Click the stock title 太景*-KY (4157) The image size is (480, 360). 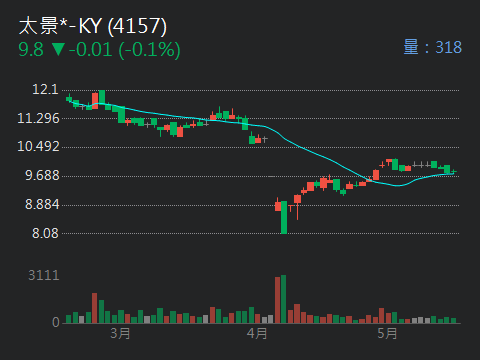tap(93, 26)
